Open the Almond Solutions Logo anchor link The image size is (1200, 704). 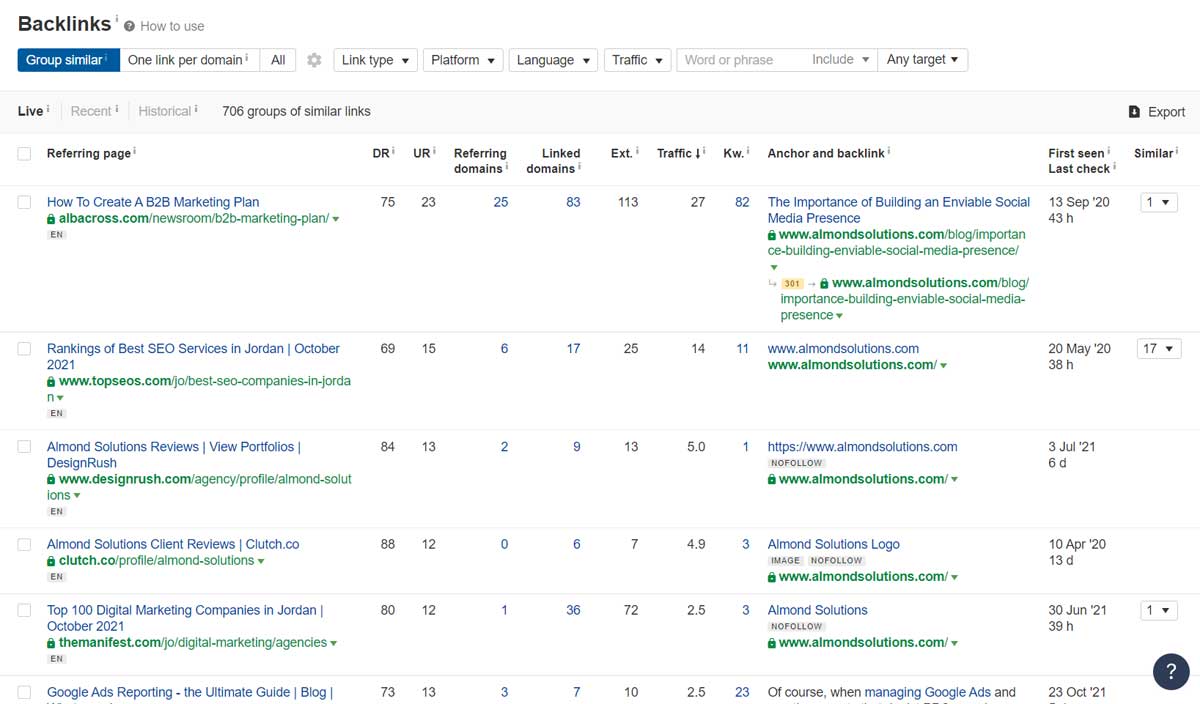833,545
